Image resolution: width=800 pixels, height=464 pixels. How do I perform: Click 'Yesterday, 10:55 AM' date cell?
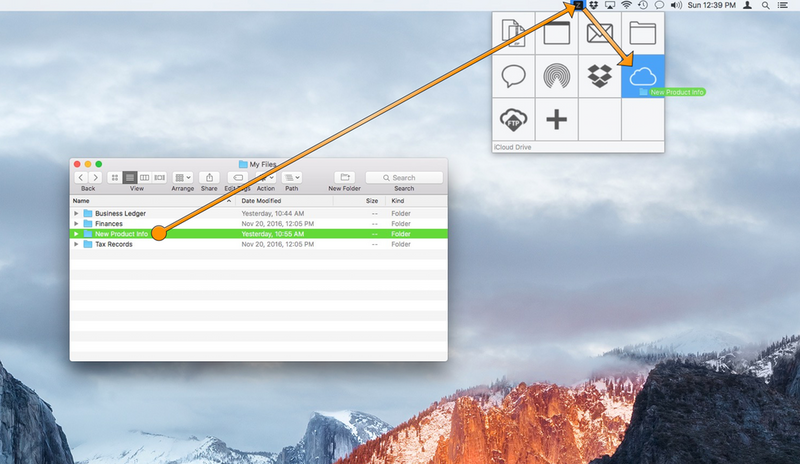272,234
